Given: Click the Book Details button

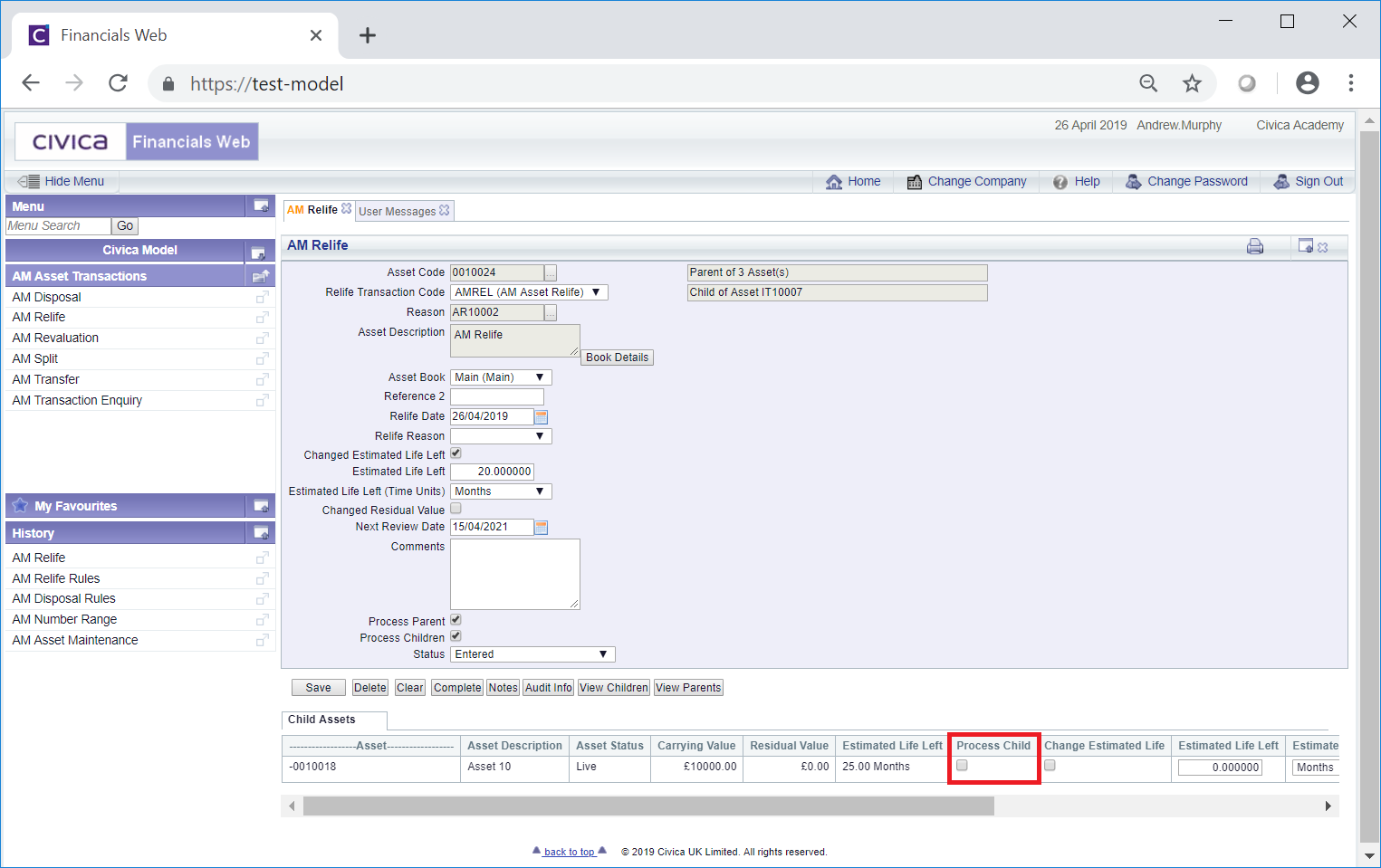Looking at the screenshot, I should 617,358.
